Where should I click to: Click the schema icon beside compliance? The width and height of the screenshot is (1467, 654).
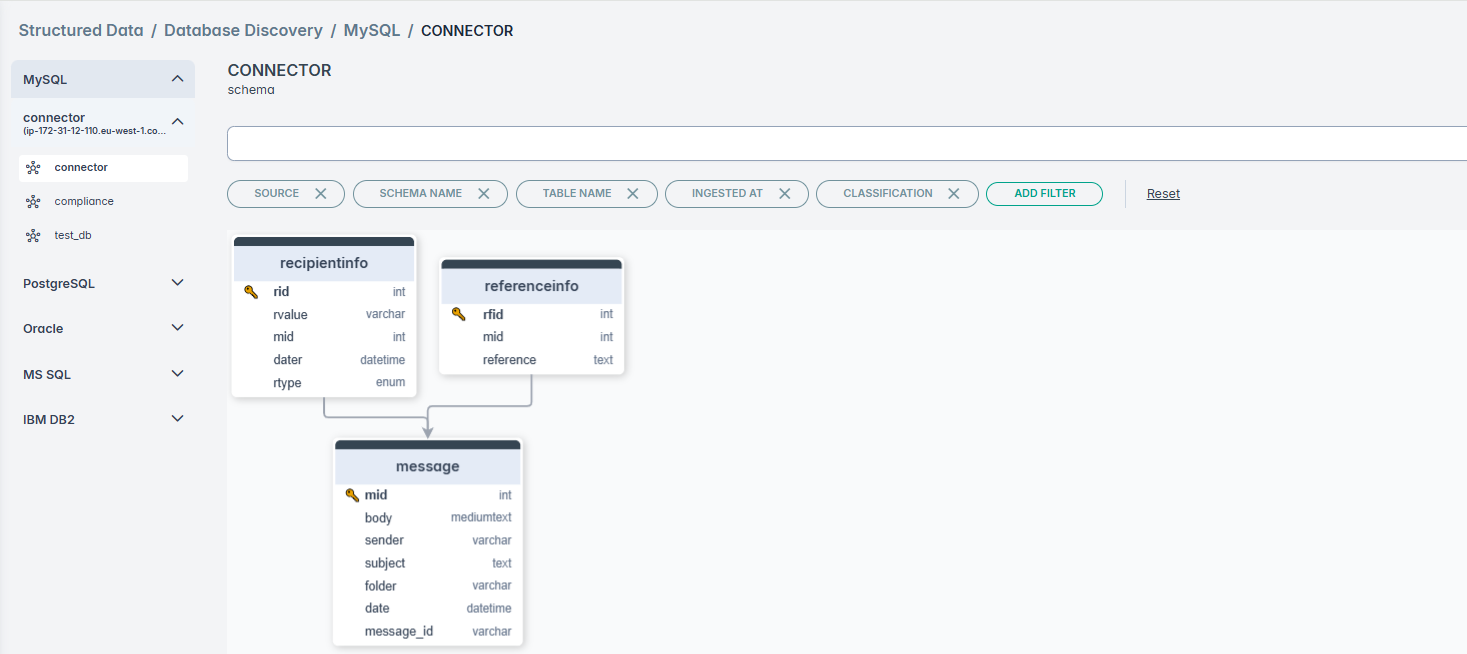(x=33, y=202)
